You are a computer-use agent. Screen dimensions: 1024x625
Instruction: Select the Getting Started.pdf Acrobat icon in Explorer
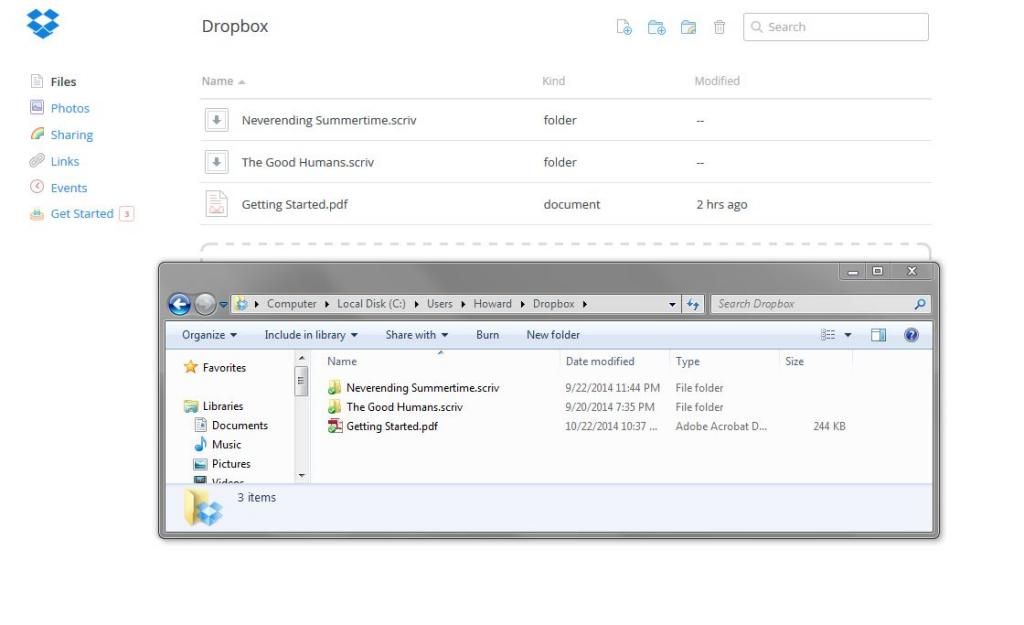tap(335, 426)
